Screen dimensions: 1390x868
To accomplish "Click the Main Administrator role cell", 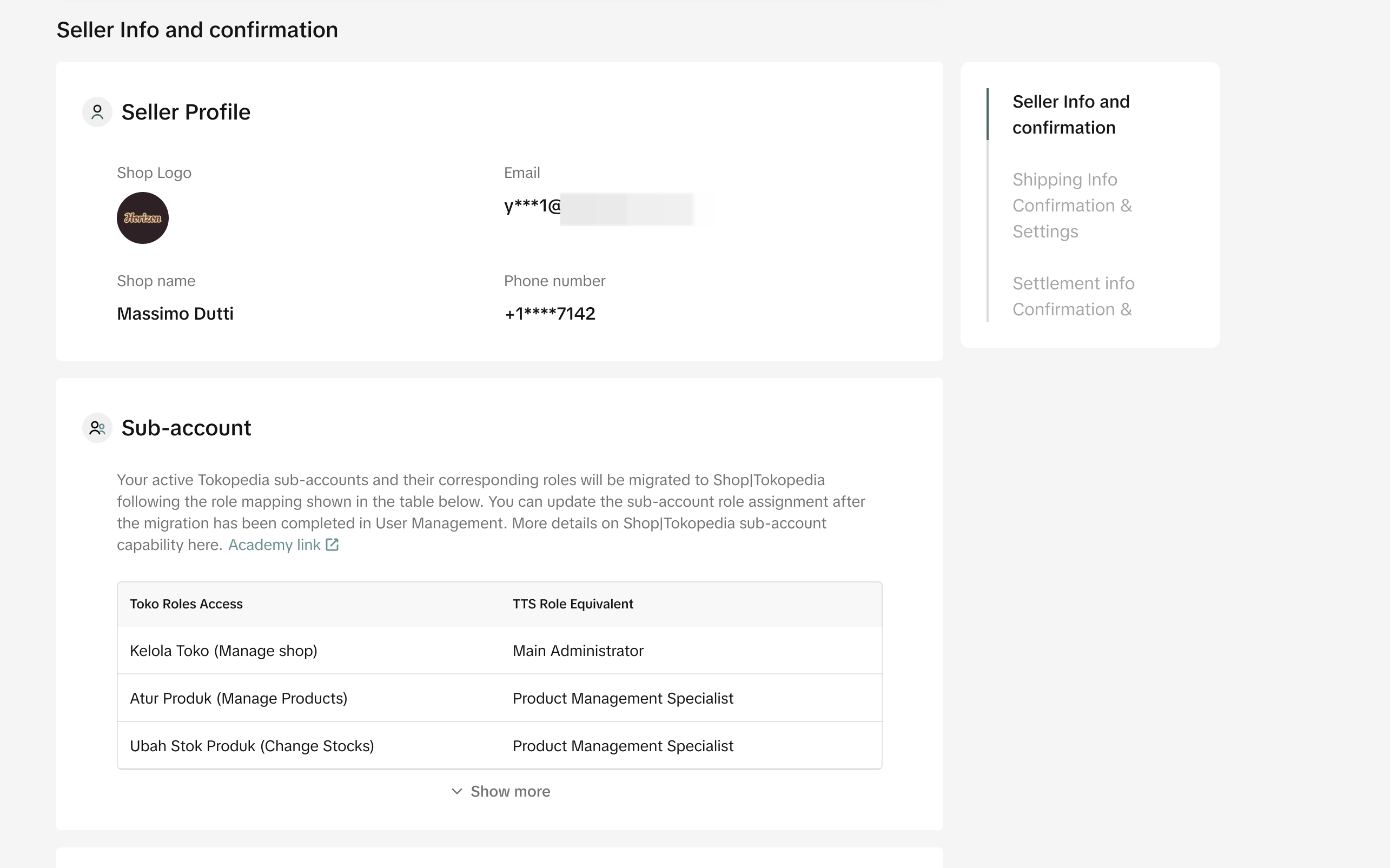I will [x=578, y=651].
